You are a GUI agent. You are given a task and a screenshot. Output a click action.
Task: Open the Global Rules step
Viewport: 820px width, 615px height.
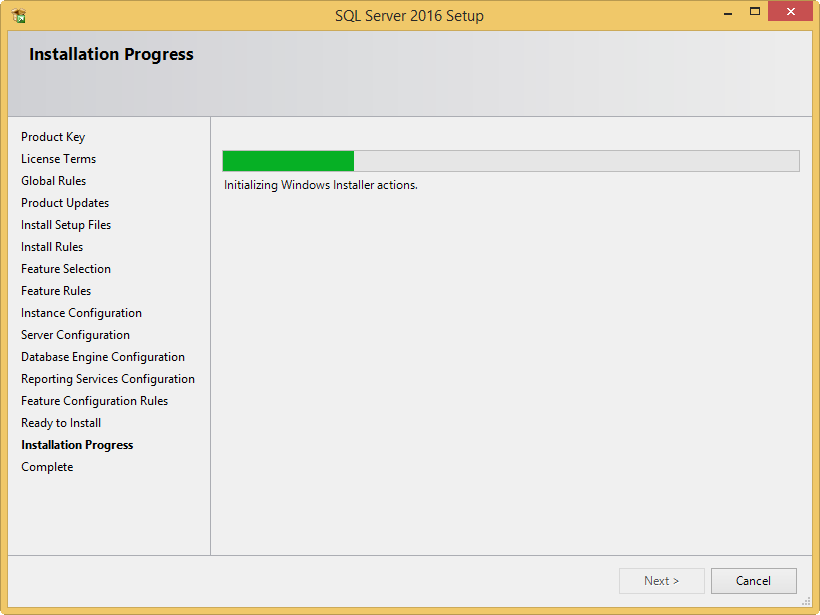pyautogui.click(x=53, y=181)
